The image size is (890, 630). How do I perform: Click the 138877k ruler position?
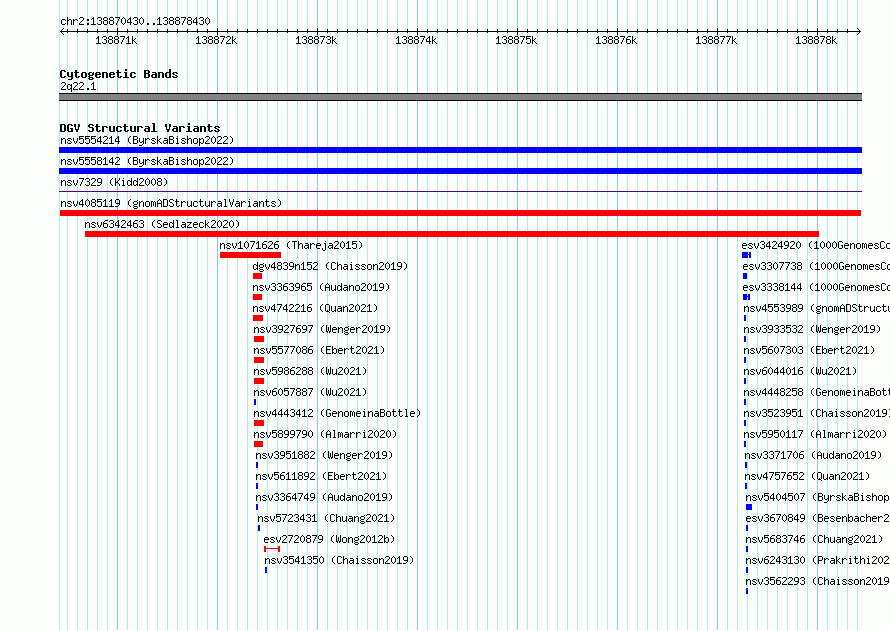(x=716, y=40)
